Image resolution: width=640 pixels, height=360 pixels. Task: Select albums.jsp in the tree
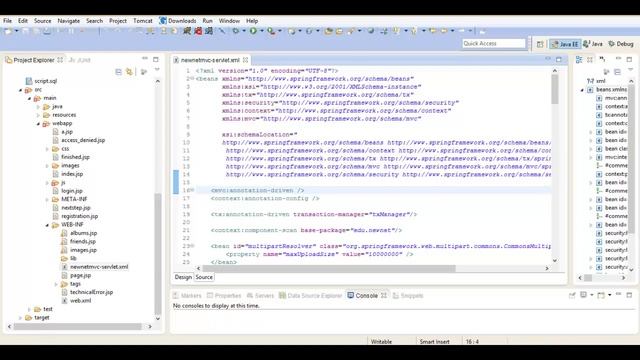click(83, 233)
